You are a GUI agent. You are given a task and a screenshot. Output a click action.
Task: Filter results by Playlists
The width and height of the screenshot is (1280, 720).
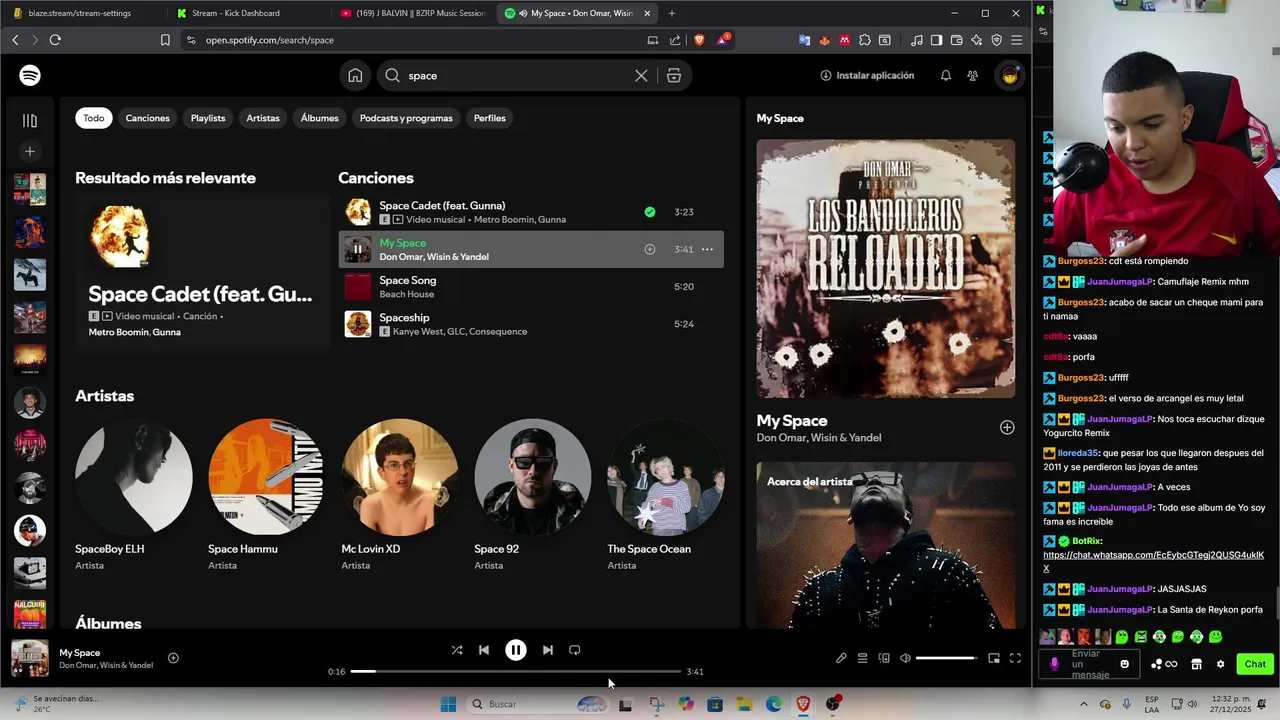(x=208, y=118)
